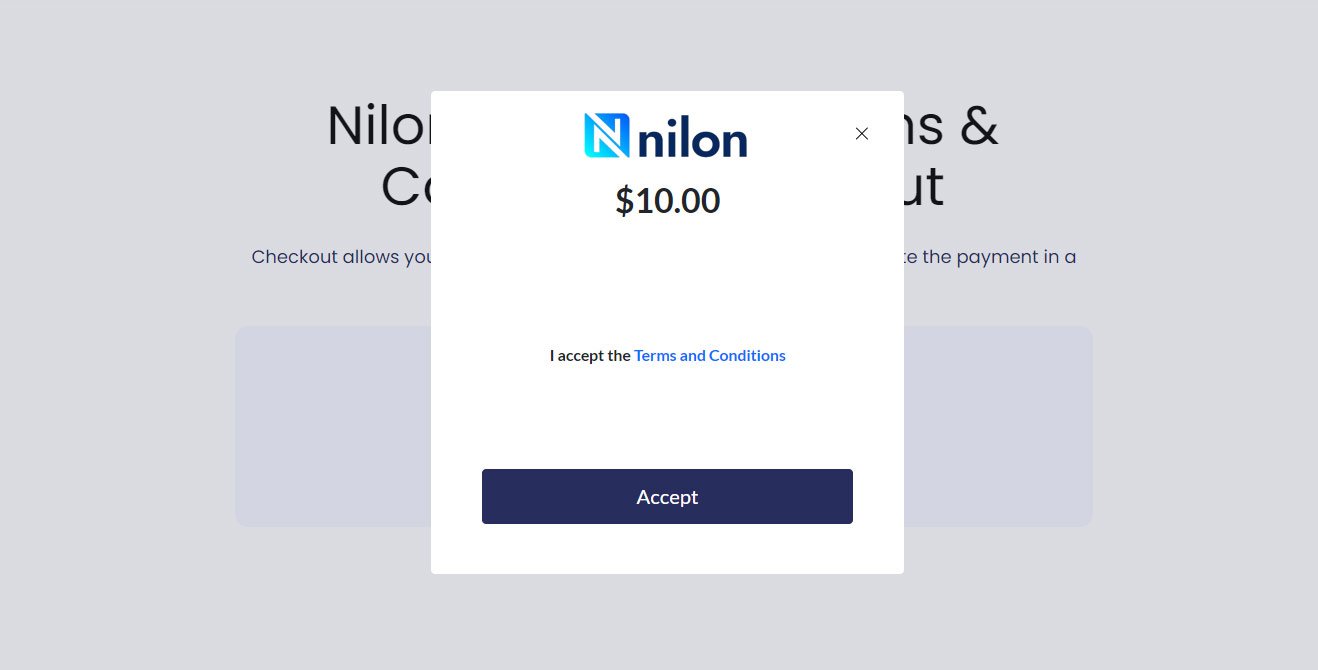Click the heading fragment ending in "ns &"
This screenshot has height=670, width=1318.
pos(951,127)
